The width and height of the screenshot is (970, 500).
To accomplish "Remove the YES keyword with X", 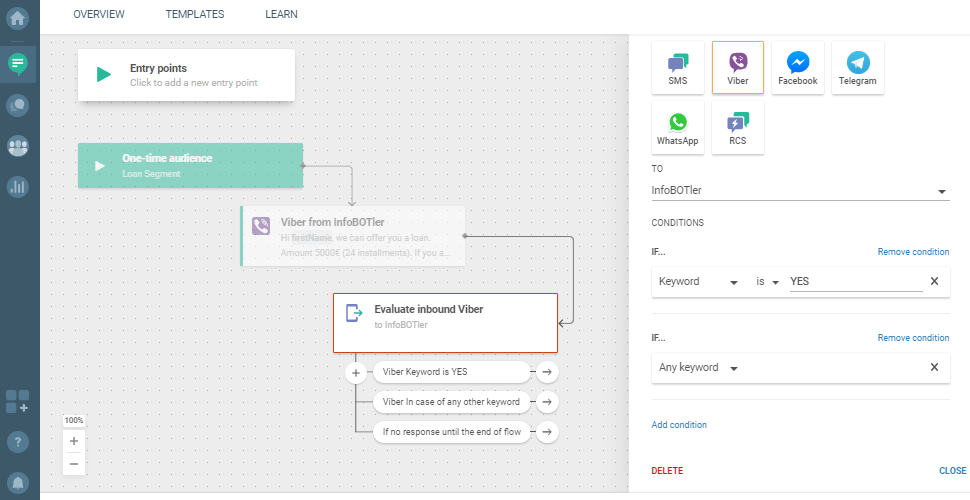I will [x=934, y=282].
